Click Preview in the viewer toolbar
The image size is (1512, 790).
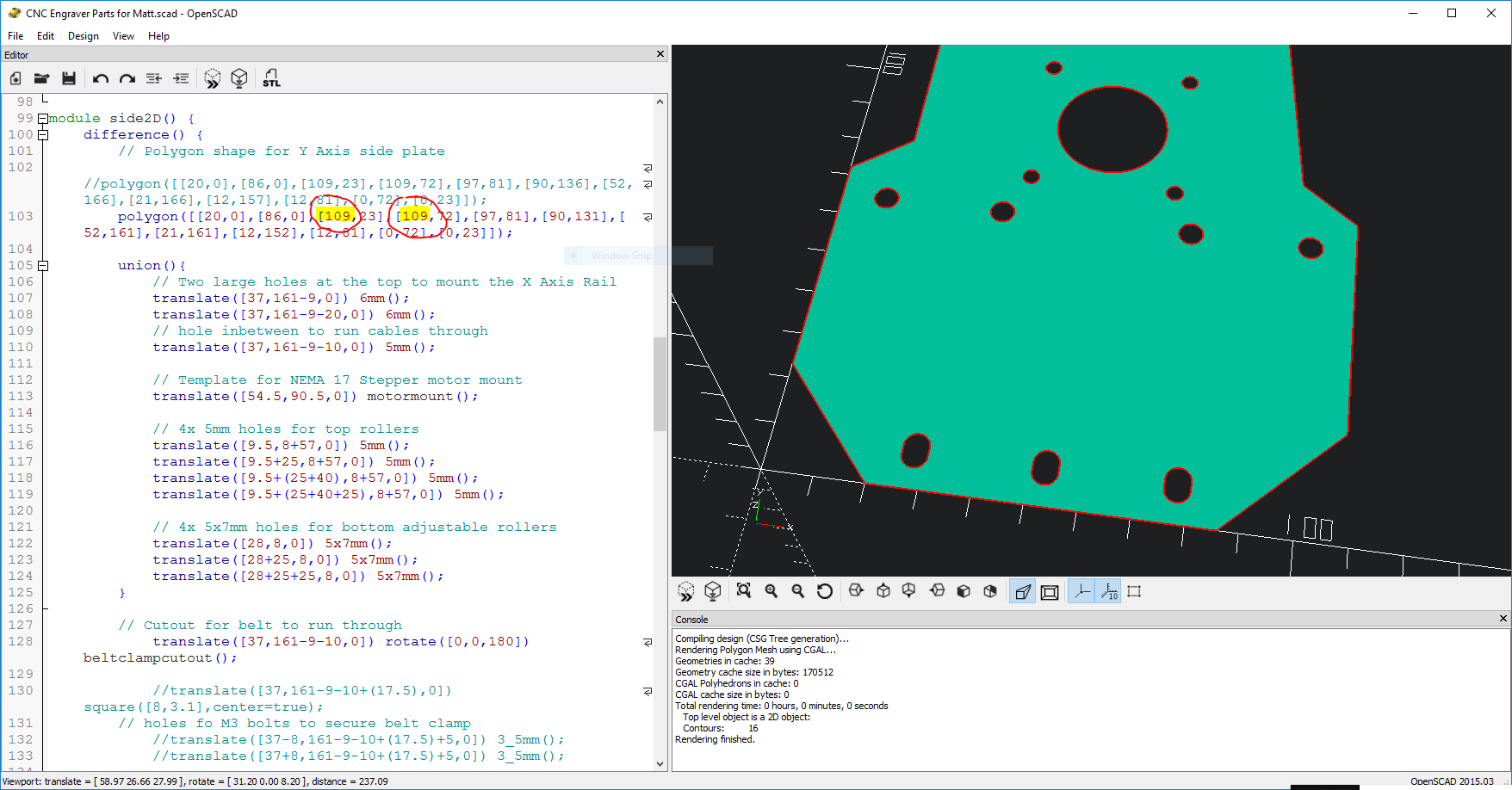[686, 591]
